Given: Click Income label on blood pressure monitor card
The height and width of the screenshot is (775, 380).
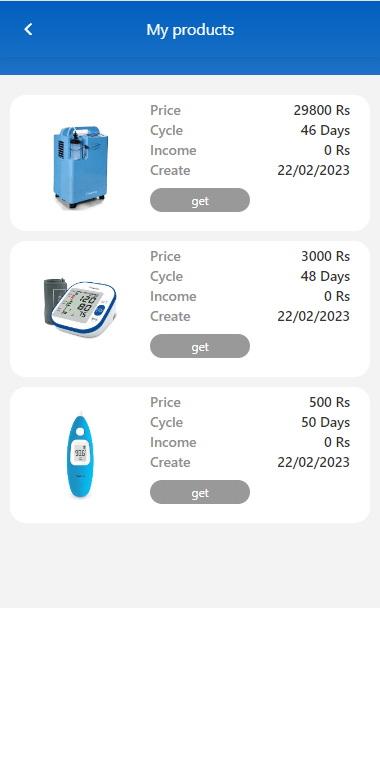Looking at the screenshot, I should (173, 297).
